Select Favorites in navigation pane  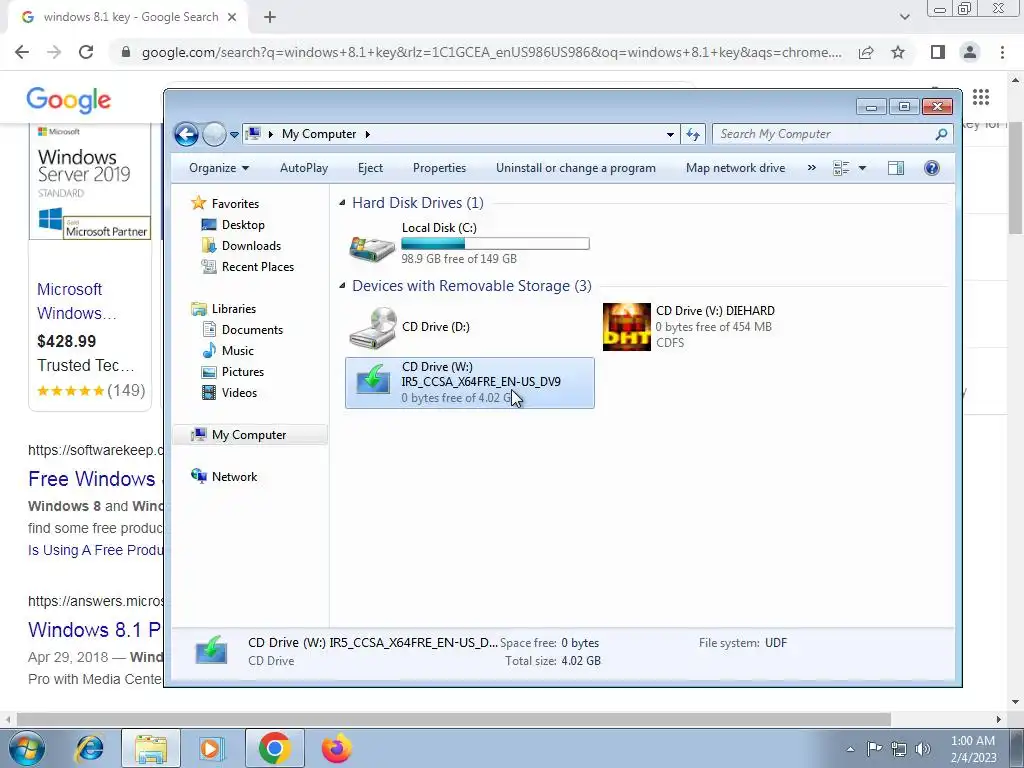pos(235,204)
